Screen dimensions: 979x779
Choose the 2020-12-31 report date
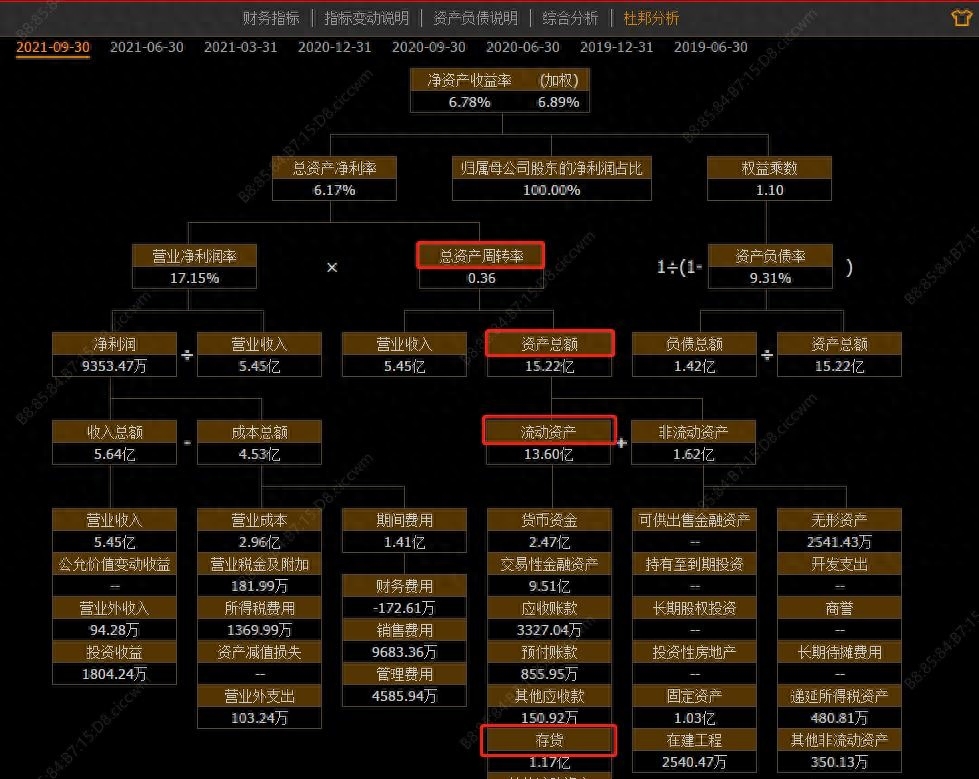point(334,47)
